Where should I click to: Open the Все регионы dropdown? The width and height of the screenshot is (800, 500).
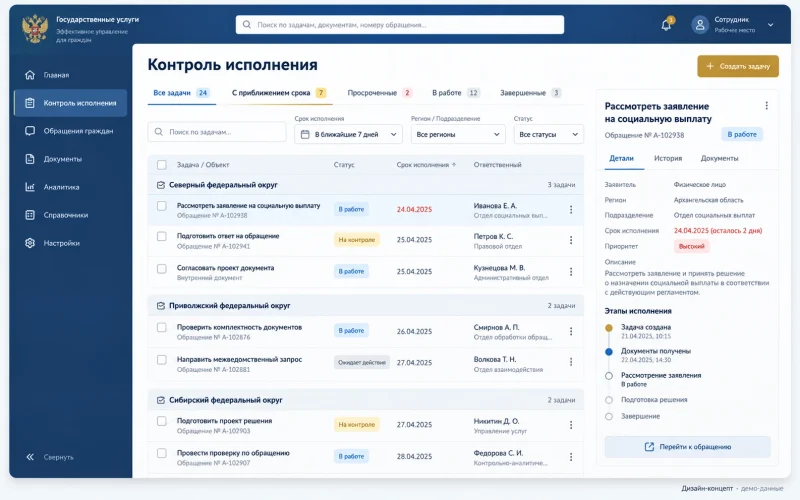pos(458,135)
